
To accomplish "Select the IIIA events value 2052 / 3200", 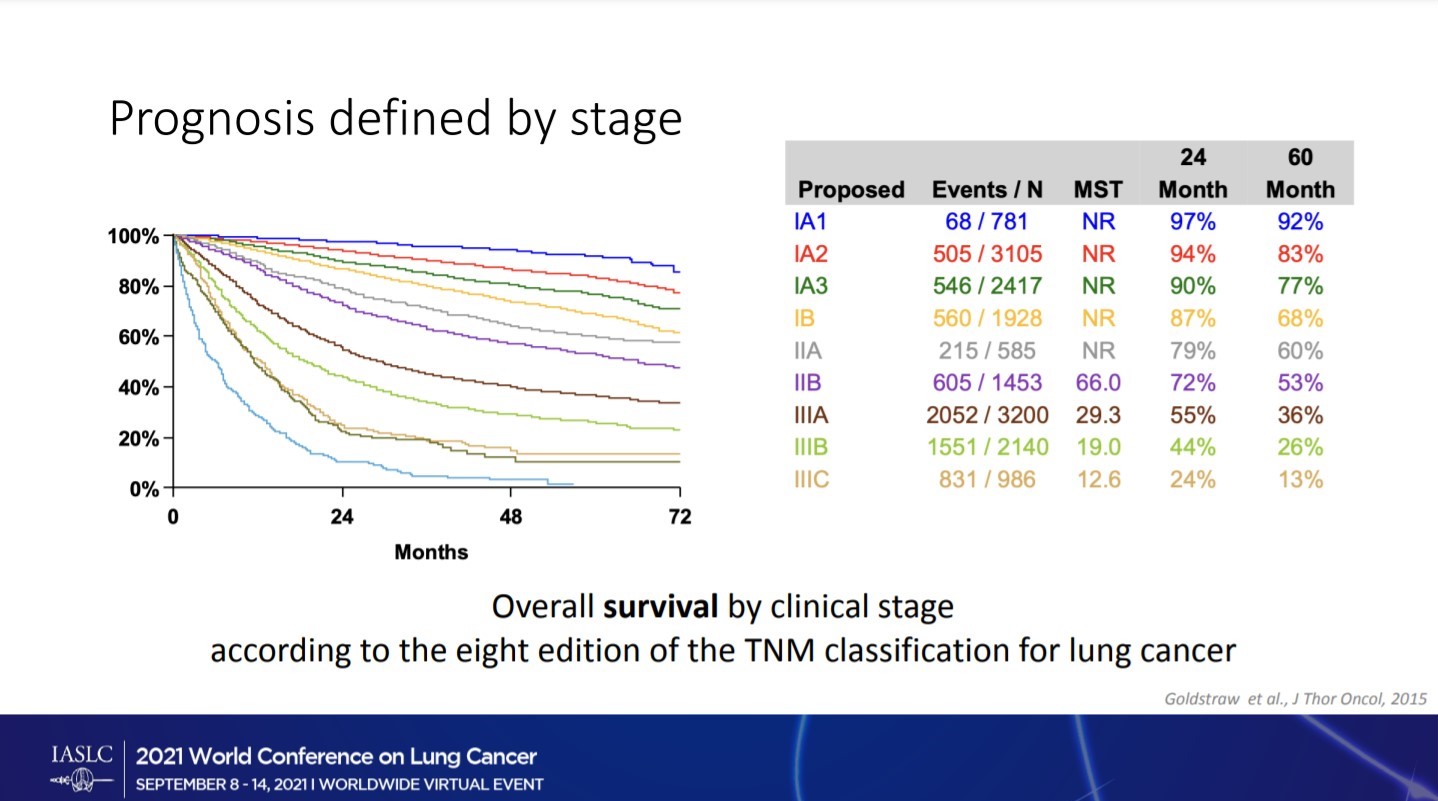I will (x=986, y=415).
